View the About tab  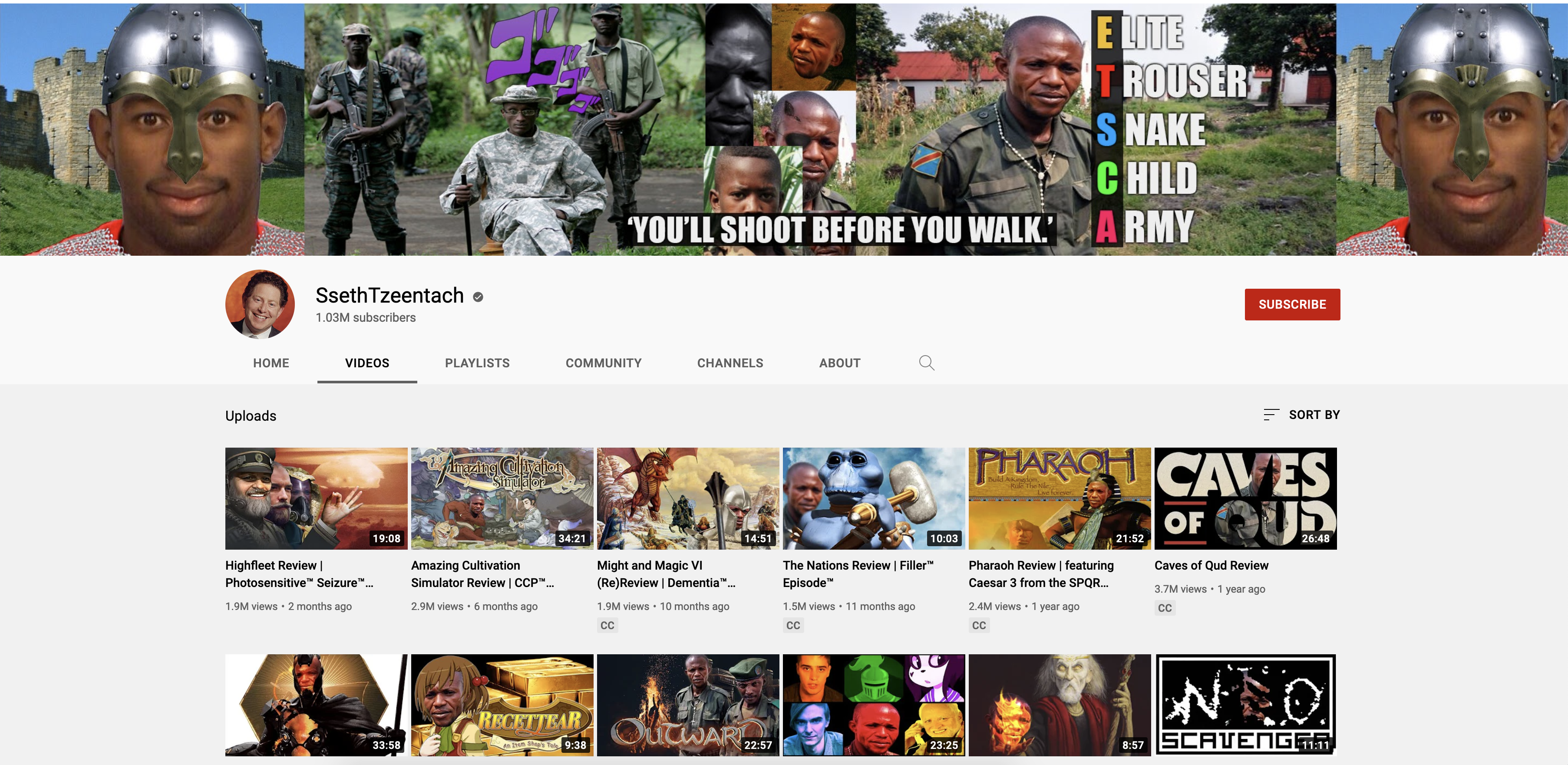840,363
